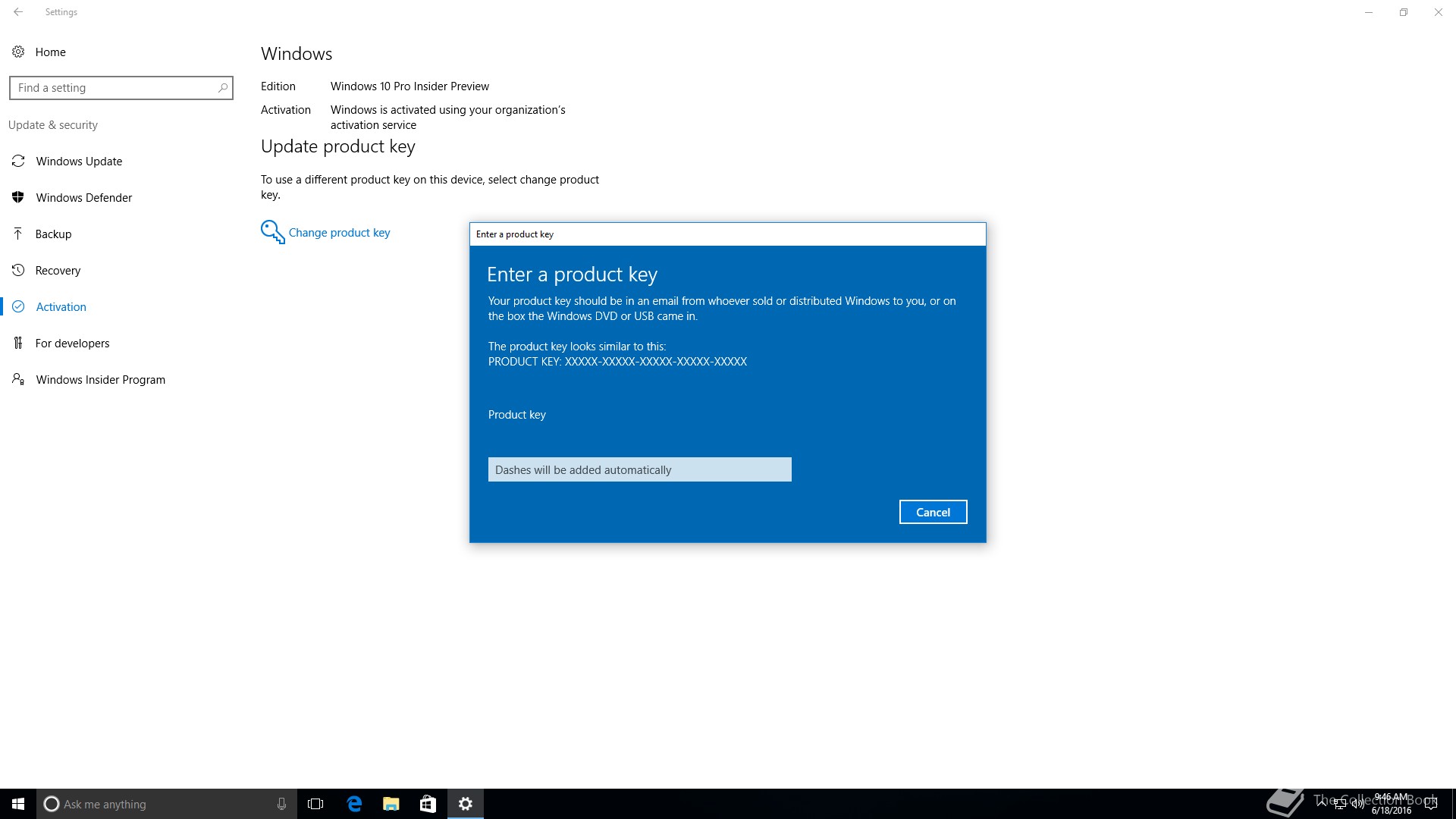1456x819 pixels.
Task: Open the Store app from taskbar
Action: tap(428, 804)
